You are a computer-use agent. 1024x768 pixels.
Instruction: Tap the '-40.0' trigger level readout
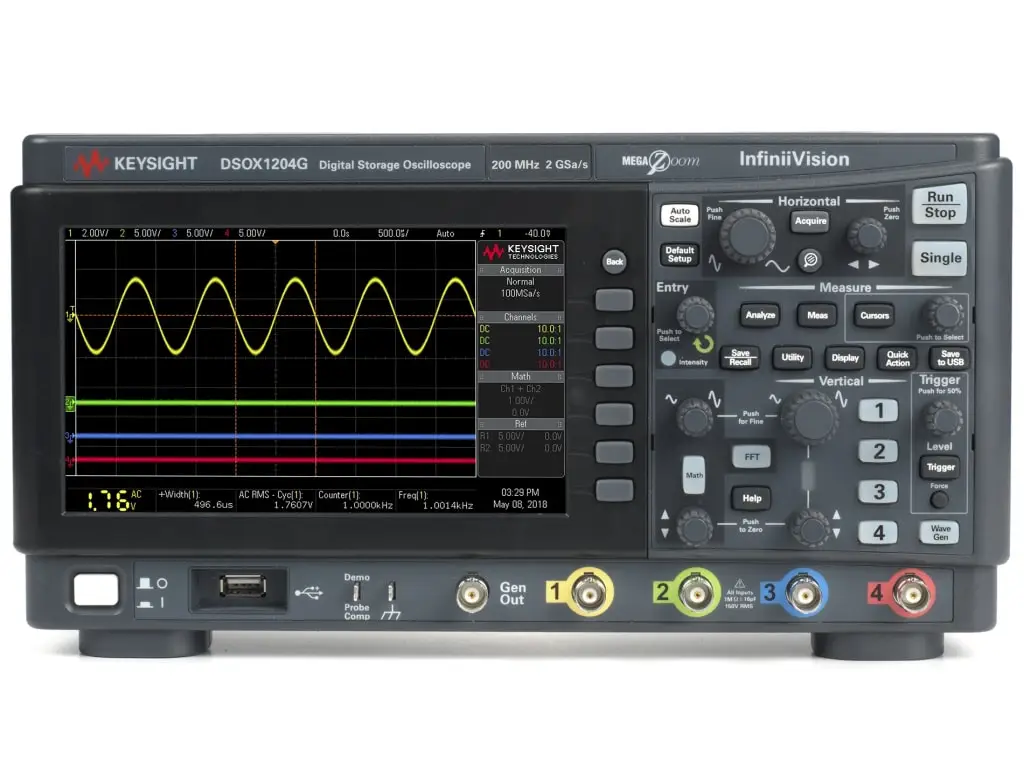(537, 233)
